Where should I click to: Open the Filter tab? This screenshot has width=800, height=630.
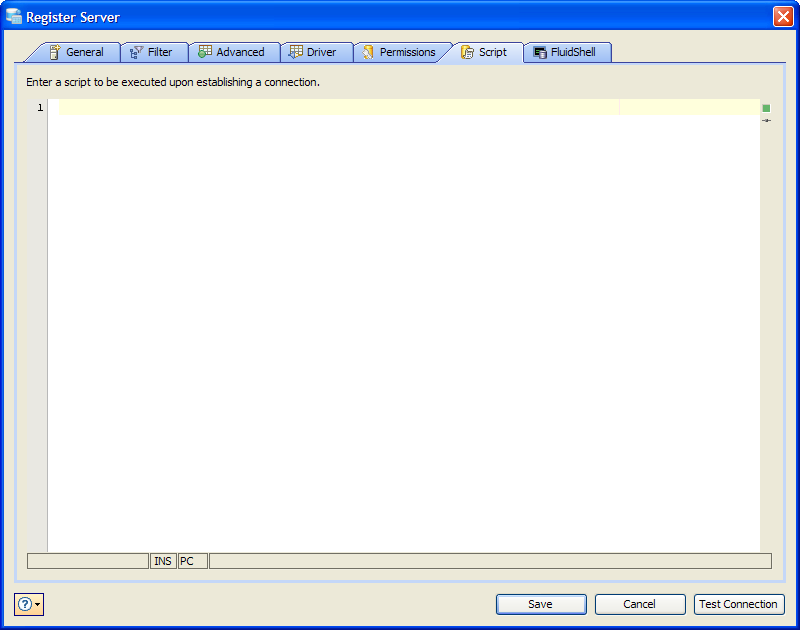click(x=154, y=52)
